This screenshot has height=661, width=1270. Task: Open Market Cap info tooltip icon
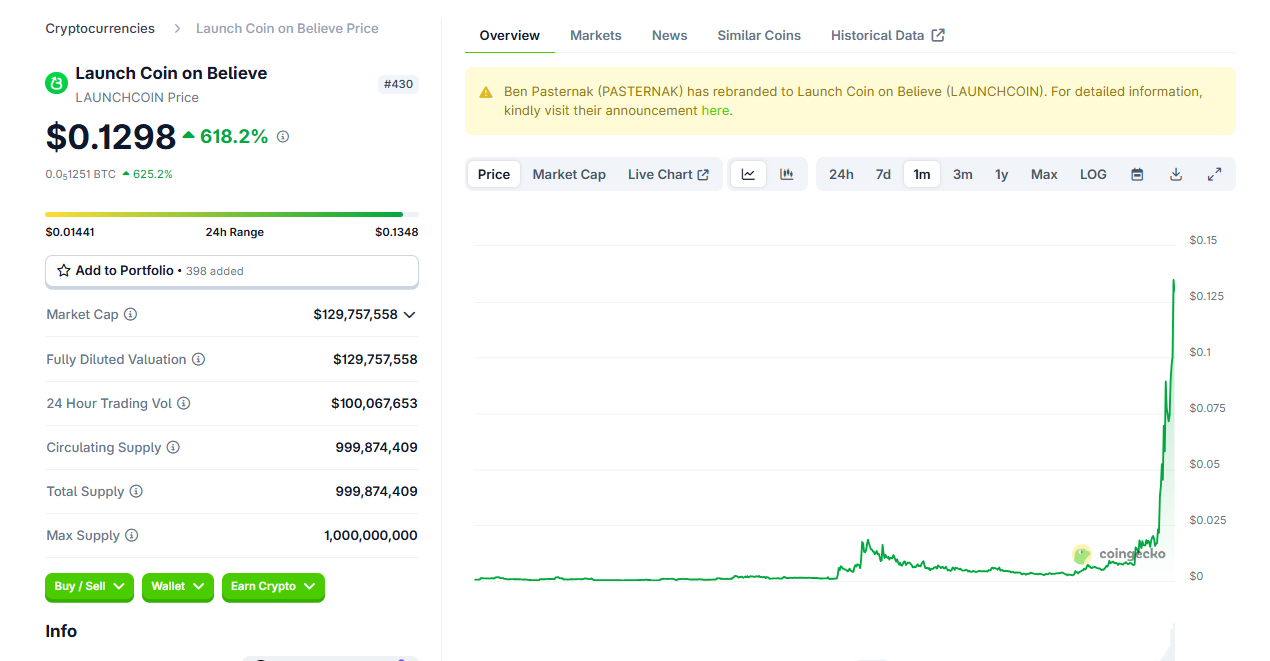click(x=130, y=314)
